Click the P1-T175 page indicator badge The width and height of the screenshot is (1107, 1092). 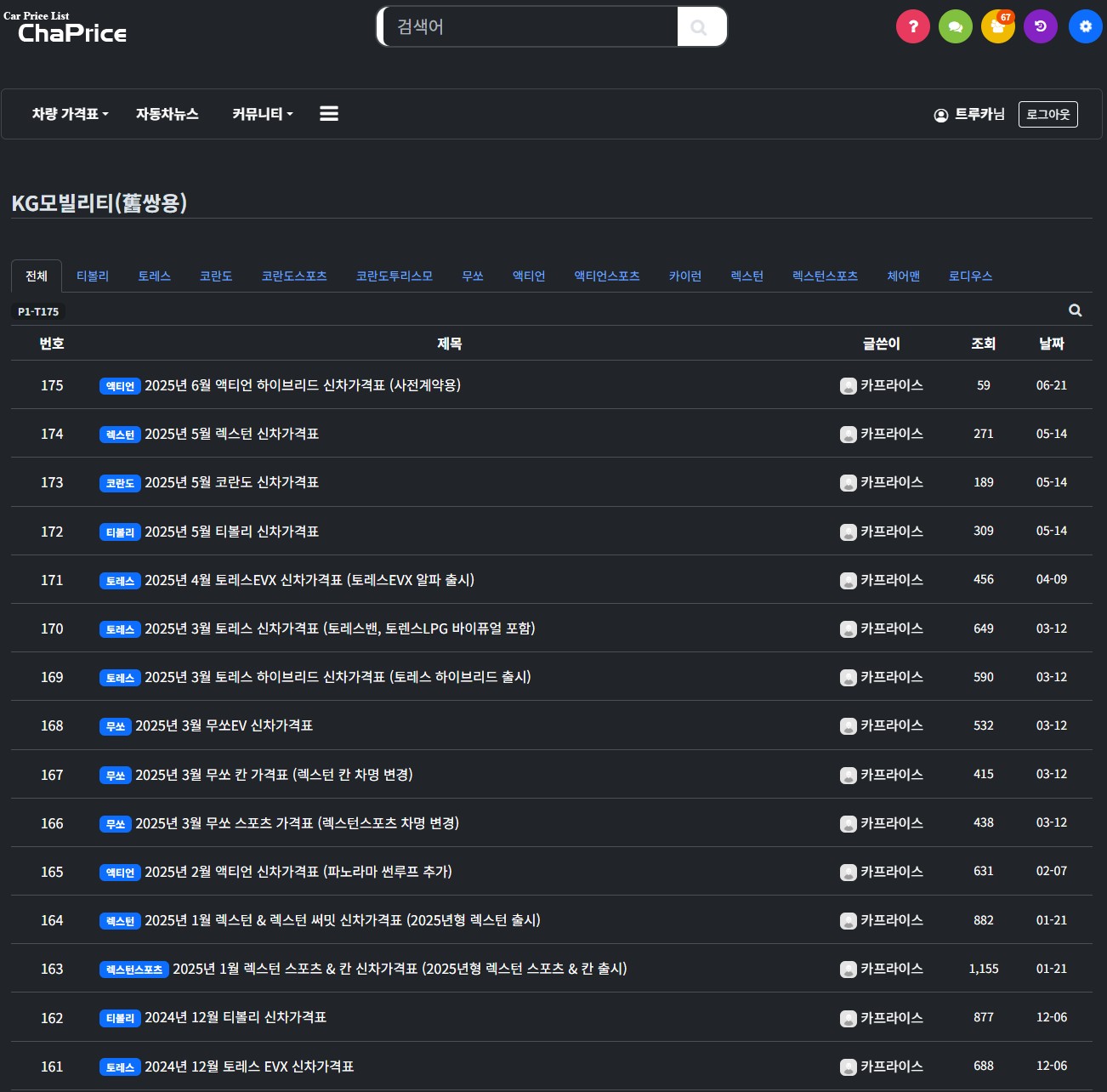pyautogui.click(x=38, y=312)
